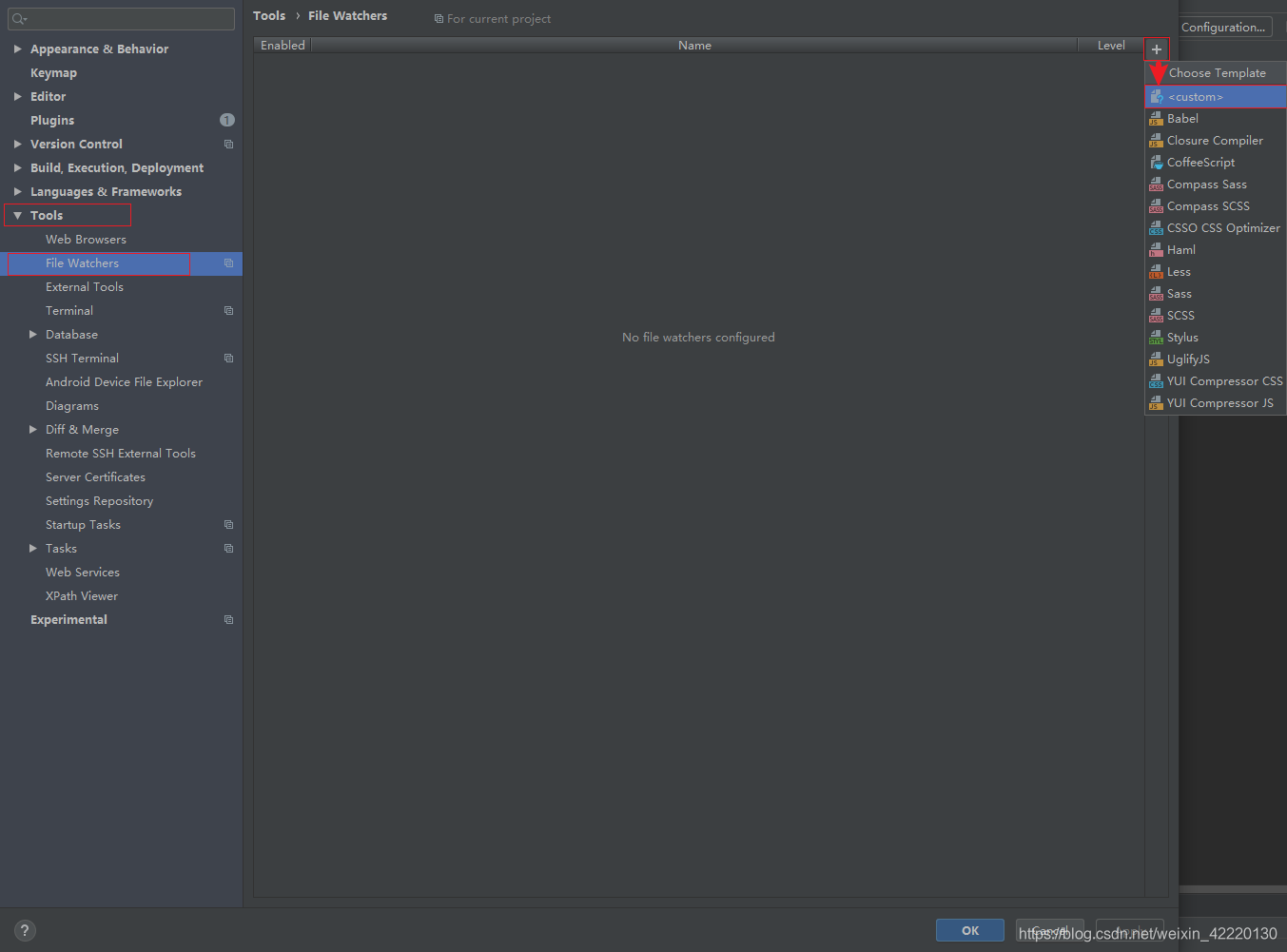Choose YUI Compressor JS template entry

click(1216, 403)
